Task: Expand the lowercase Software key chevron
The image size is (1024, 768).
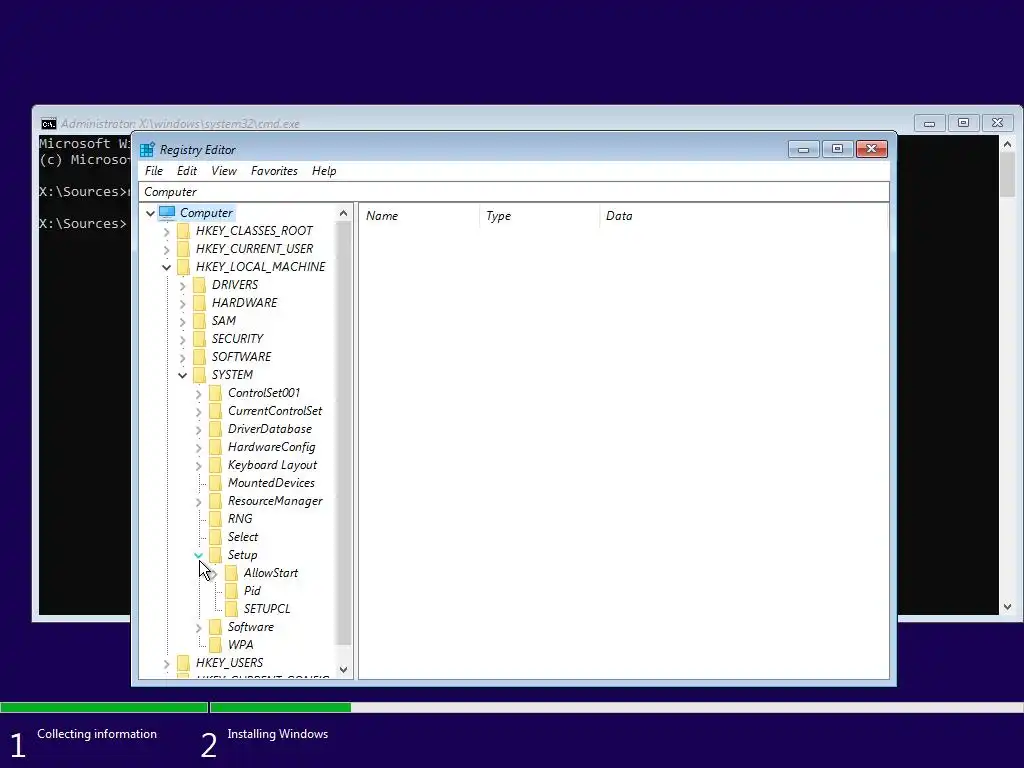Action: click(x=199, y=628)
